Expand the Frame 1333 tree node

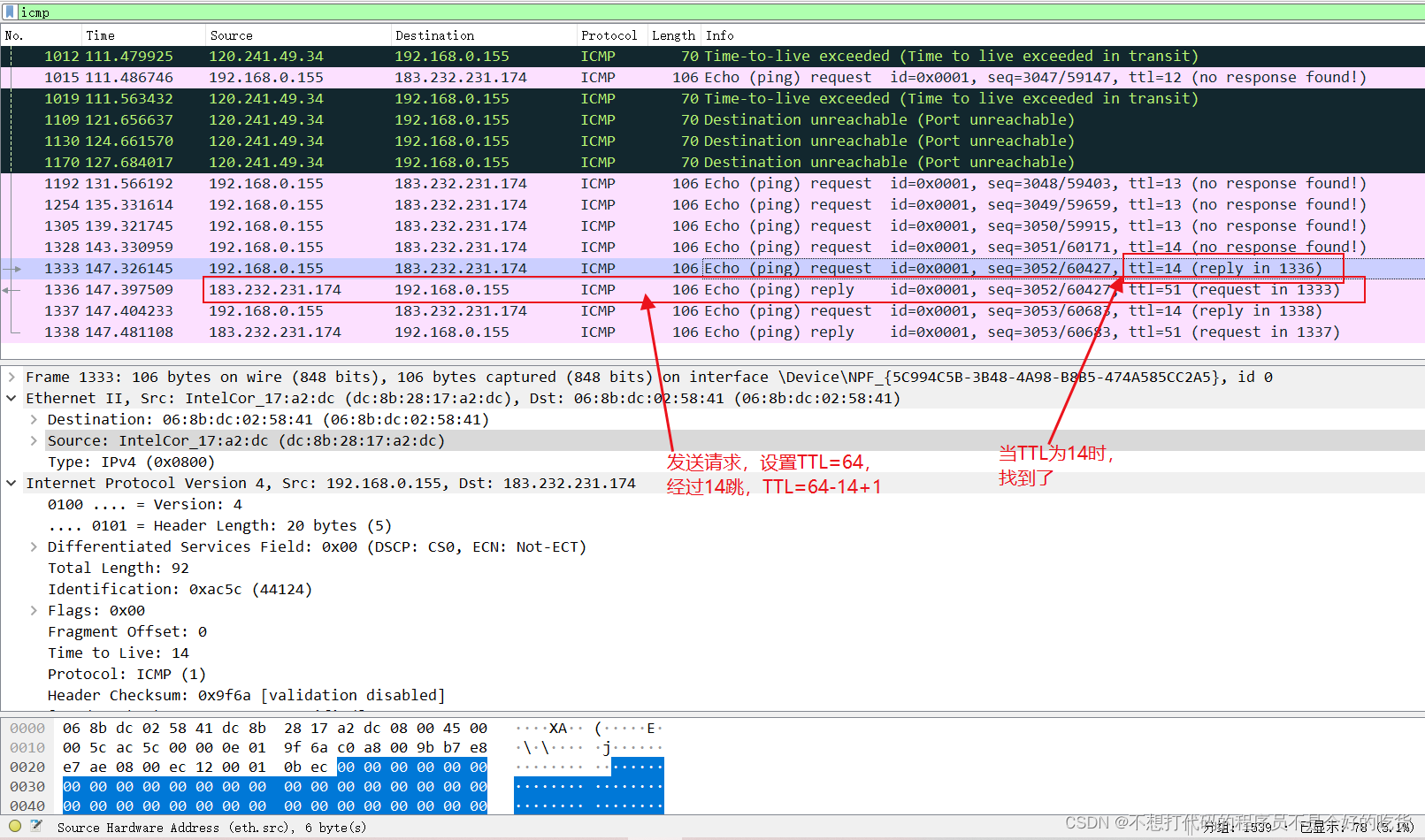tap(11, 377)
